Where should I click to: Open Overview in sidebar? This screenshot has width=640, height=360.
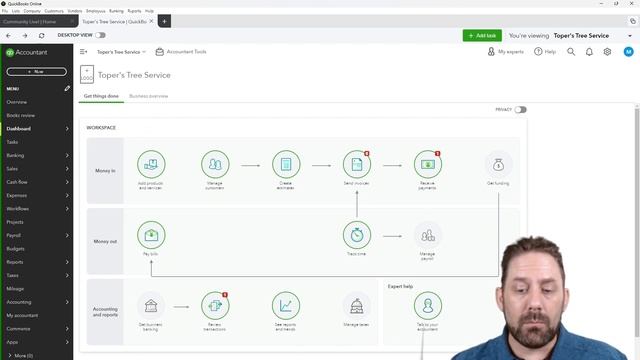(x=17, y=102)
